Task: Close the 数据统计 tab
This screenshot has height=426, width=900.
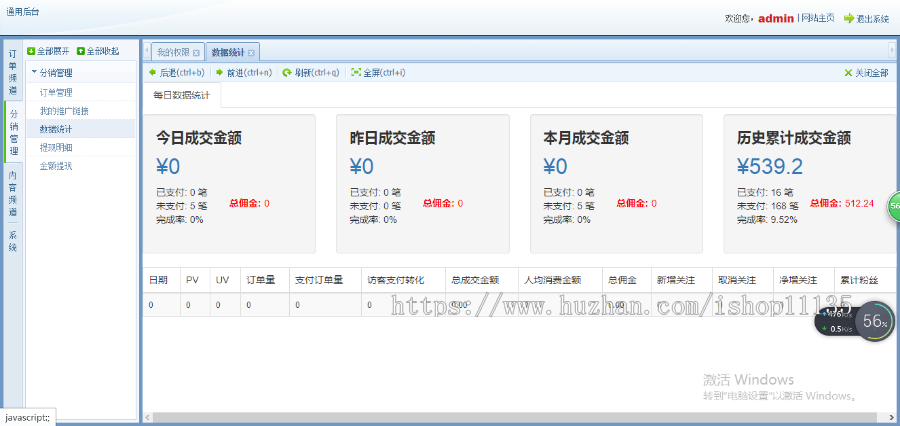Action: 251,52
